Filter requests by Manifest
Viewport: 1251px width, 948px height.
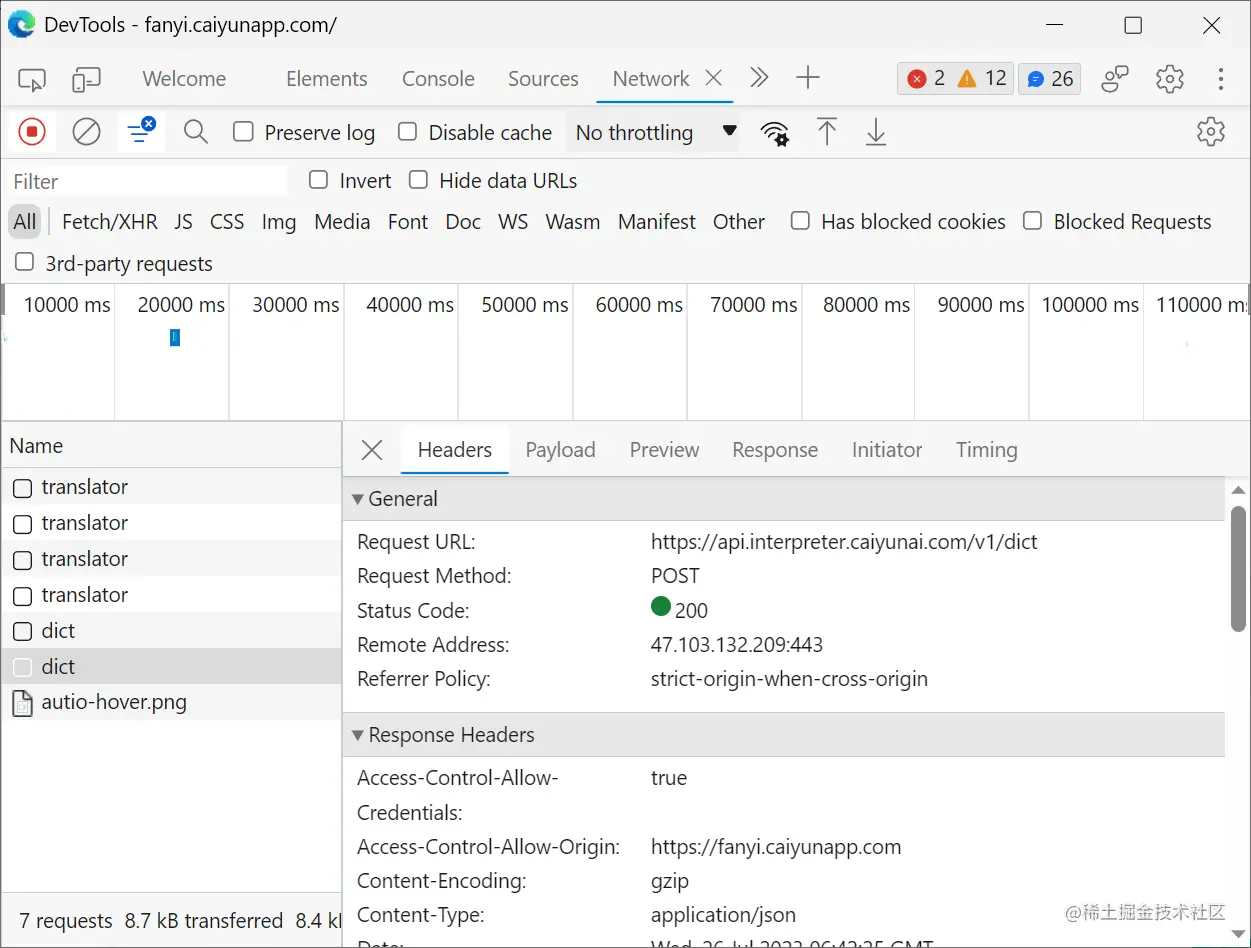click(x=657, y=222)
